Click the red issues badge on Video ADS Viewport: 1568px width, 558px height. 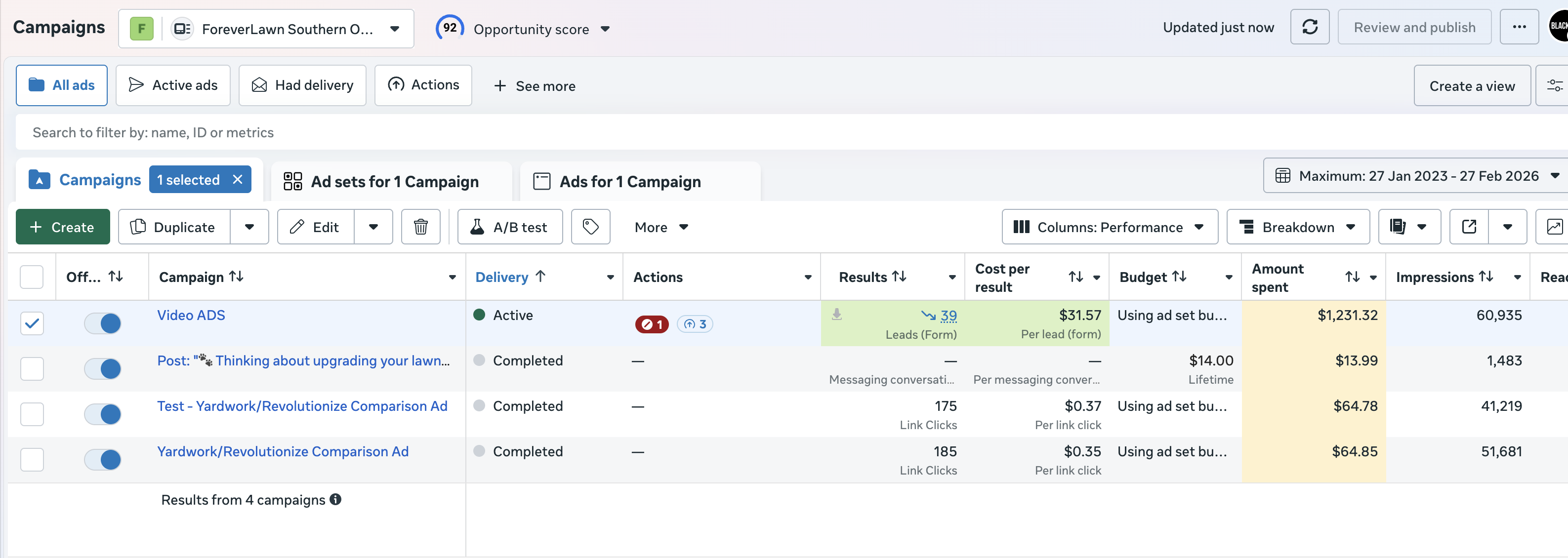coord(651,324)
